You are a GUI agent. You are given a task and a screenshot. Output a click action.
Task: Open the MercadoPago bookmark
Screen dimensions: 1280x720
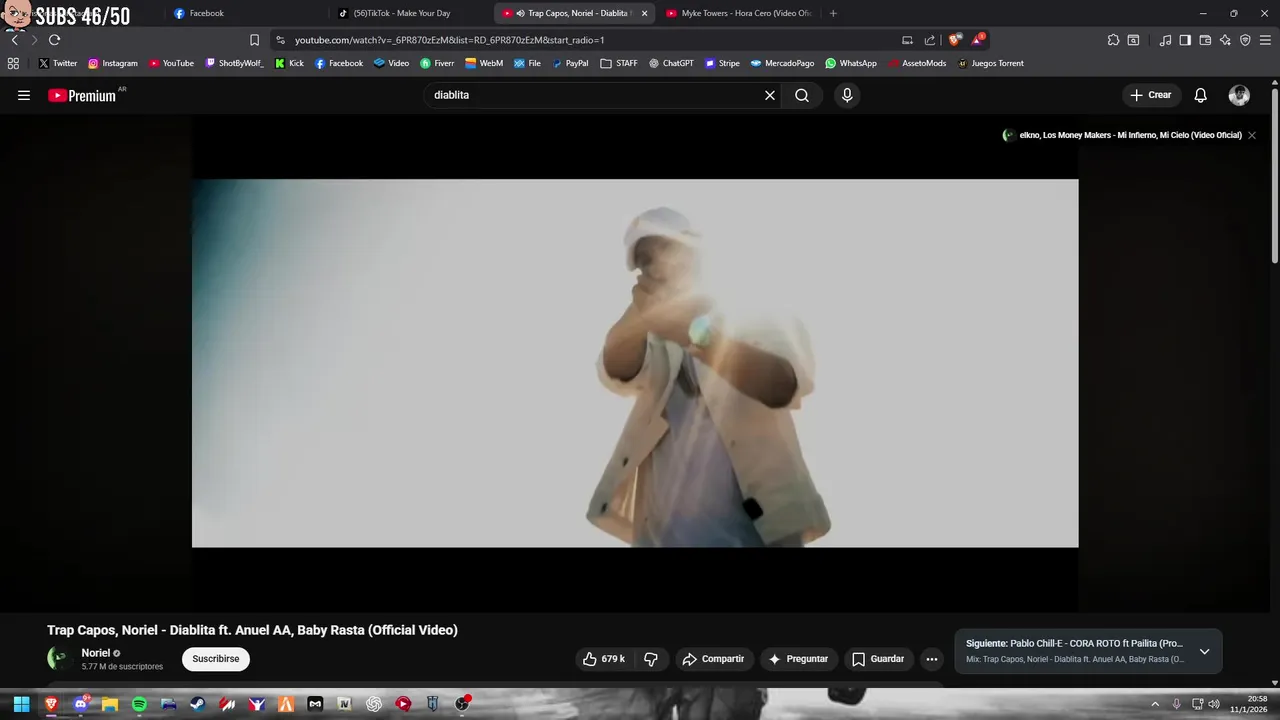click(782, 63)
